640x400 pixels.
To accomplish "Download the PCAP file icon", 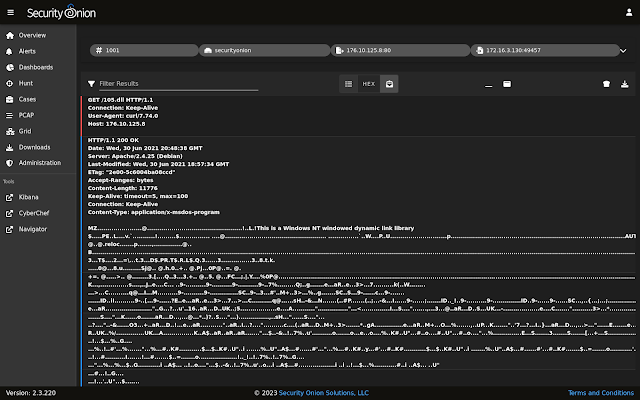I will [624, 84].
